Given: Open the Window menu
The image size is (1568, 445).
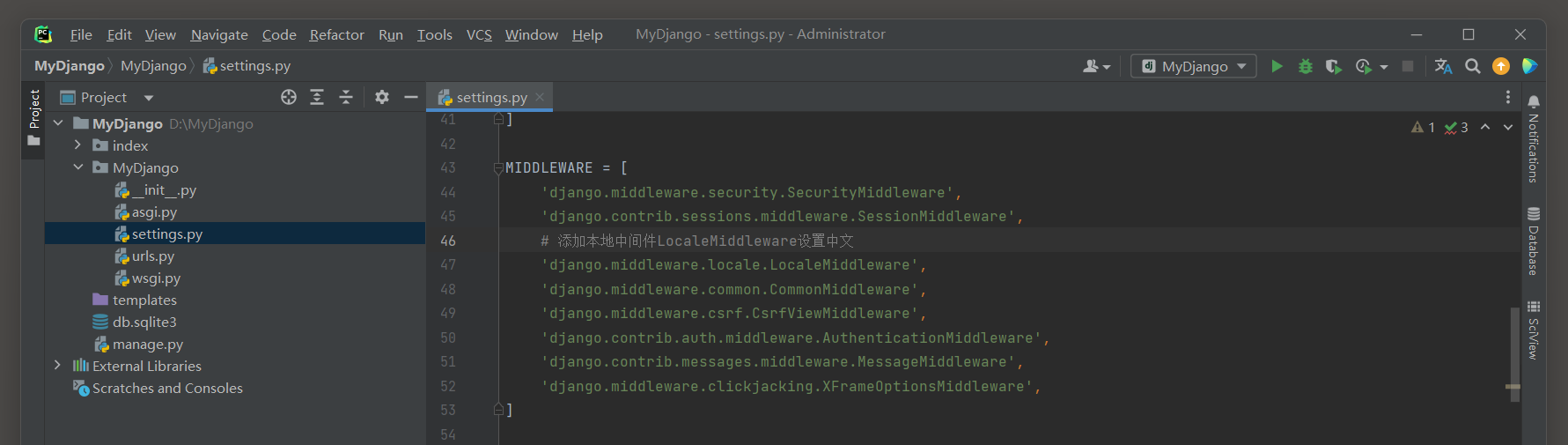Looking at the screenshot, I should click(531, 34).
